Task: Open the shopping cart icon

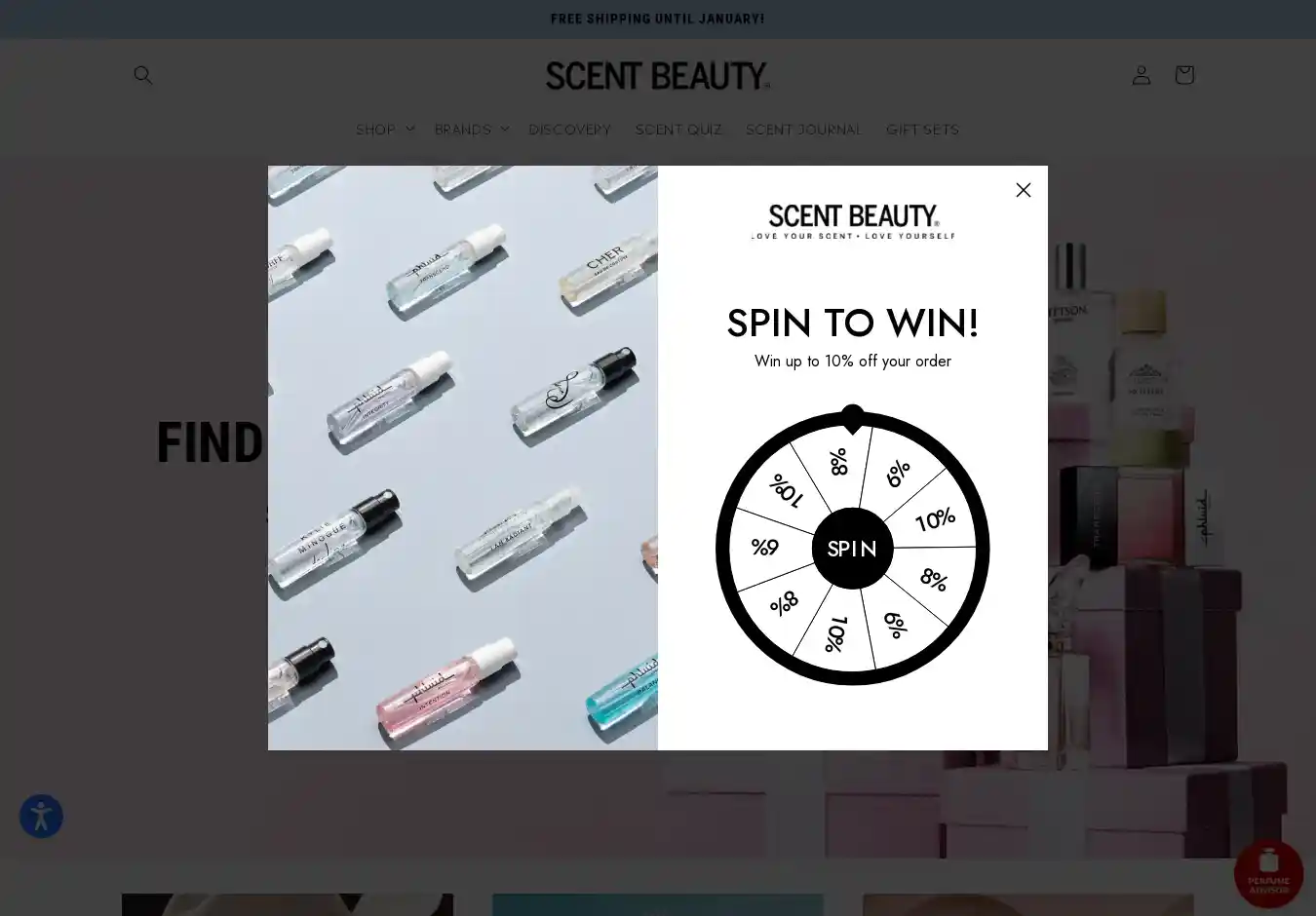Action: pos(1184,75)
